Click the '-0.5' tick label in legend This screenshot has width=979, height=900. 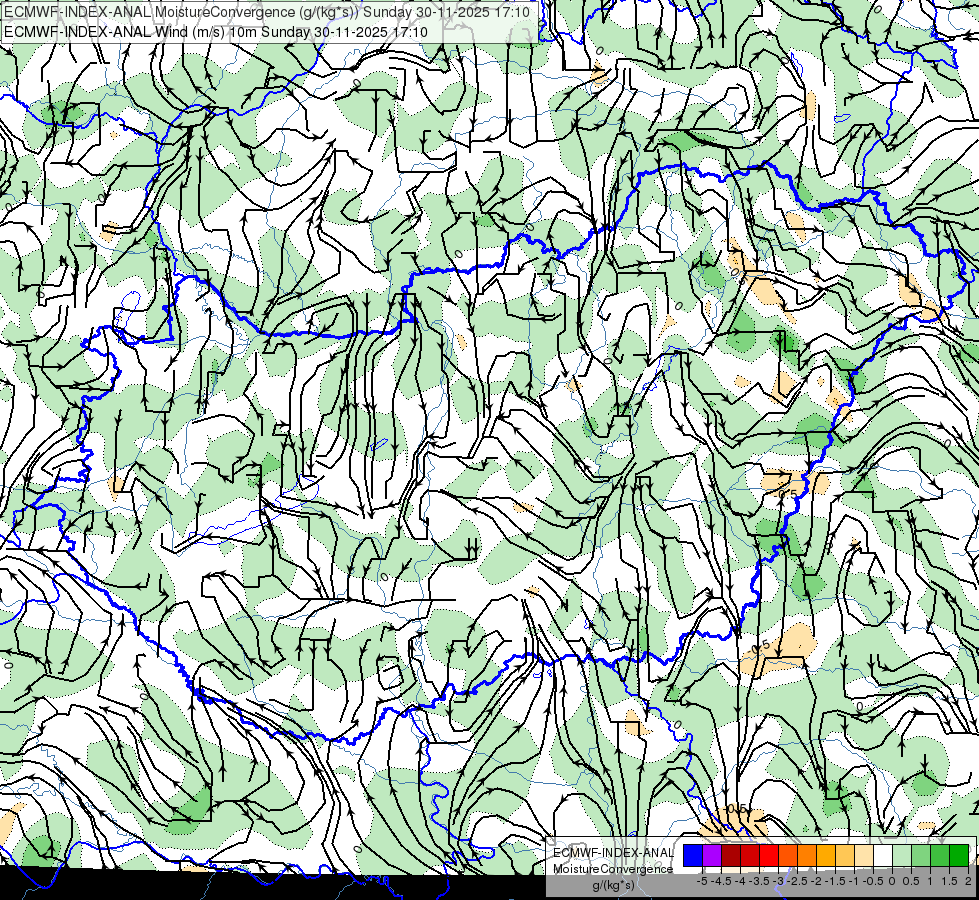(873, 881)
